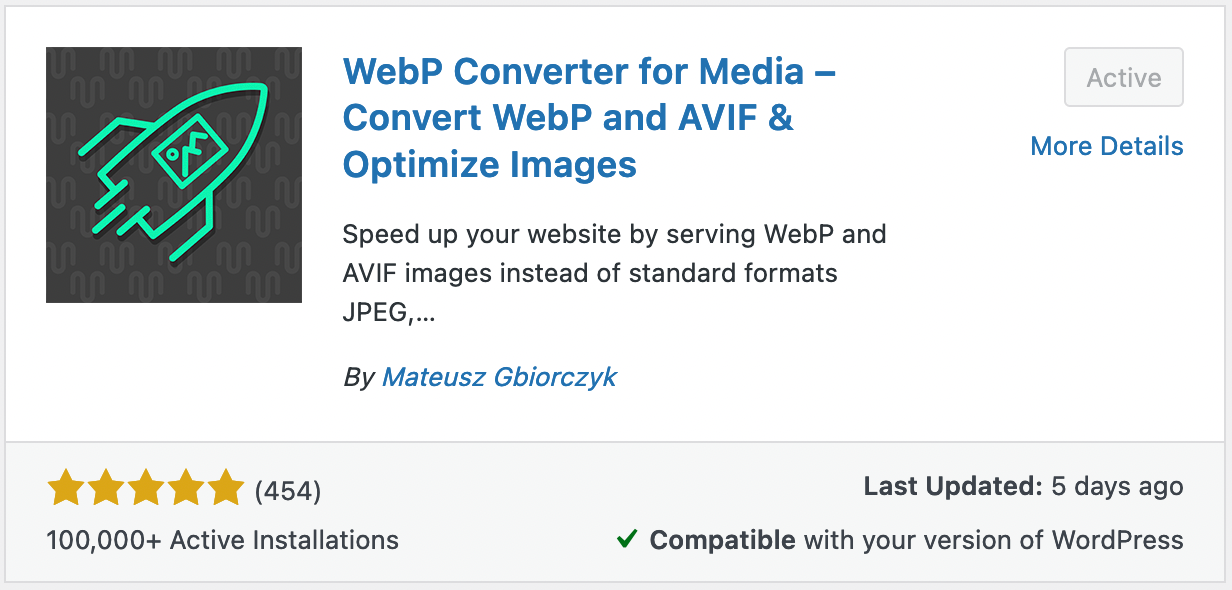Open the WebP Converter for Media title link

(x=588, y=118)
